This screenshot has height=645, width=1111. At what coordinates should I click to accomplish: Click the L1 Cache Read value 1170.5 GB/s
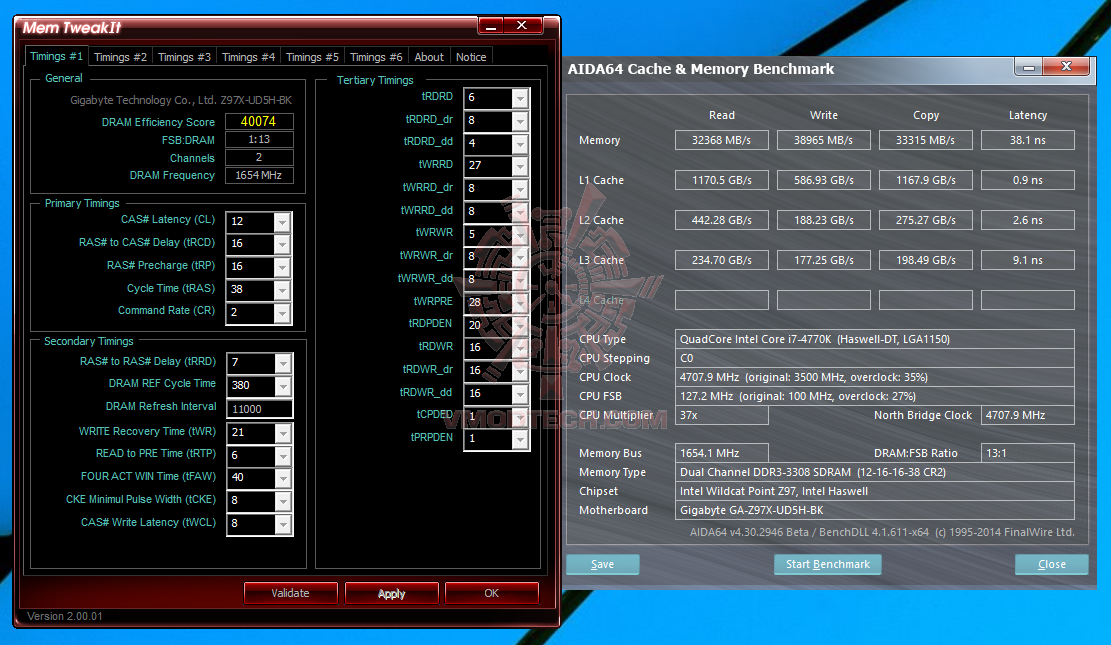pos(721,180)
